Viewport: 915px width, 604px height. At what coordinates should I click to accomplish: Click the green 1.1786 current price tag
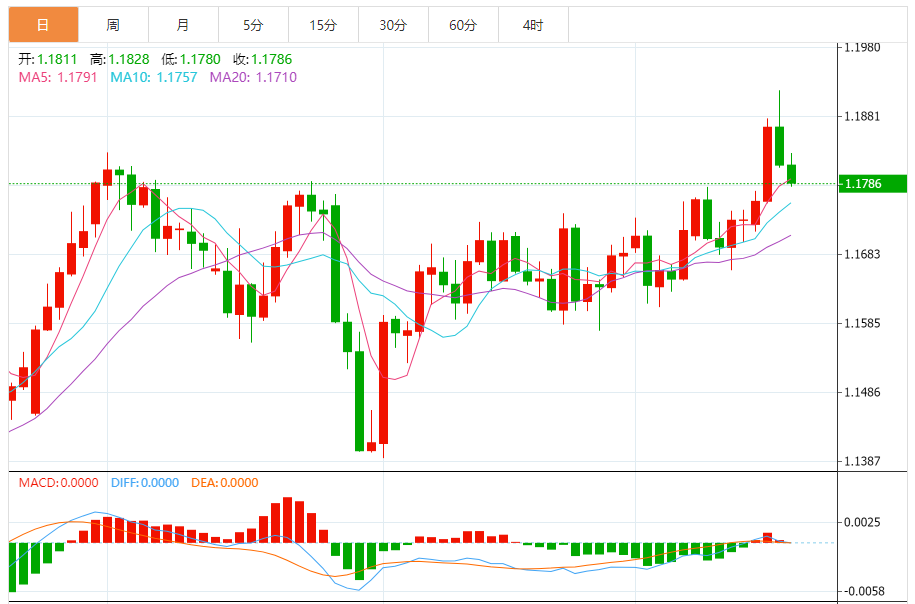pos(872,184)
